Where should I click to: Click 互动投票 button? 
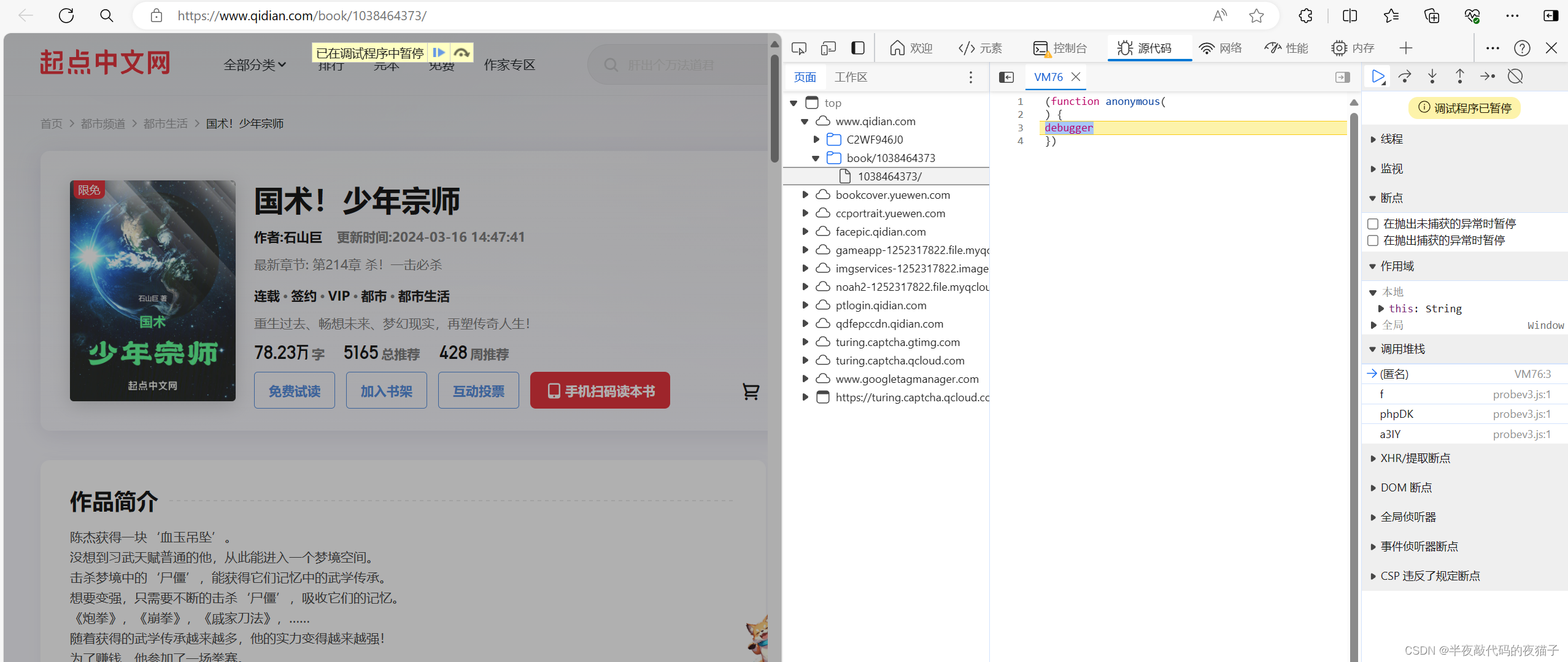tap(479, 391)
